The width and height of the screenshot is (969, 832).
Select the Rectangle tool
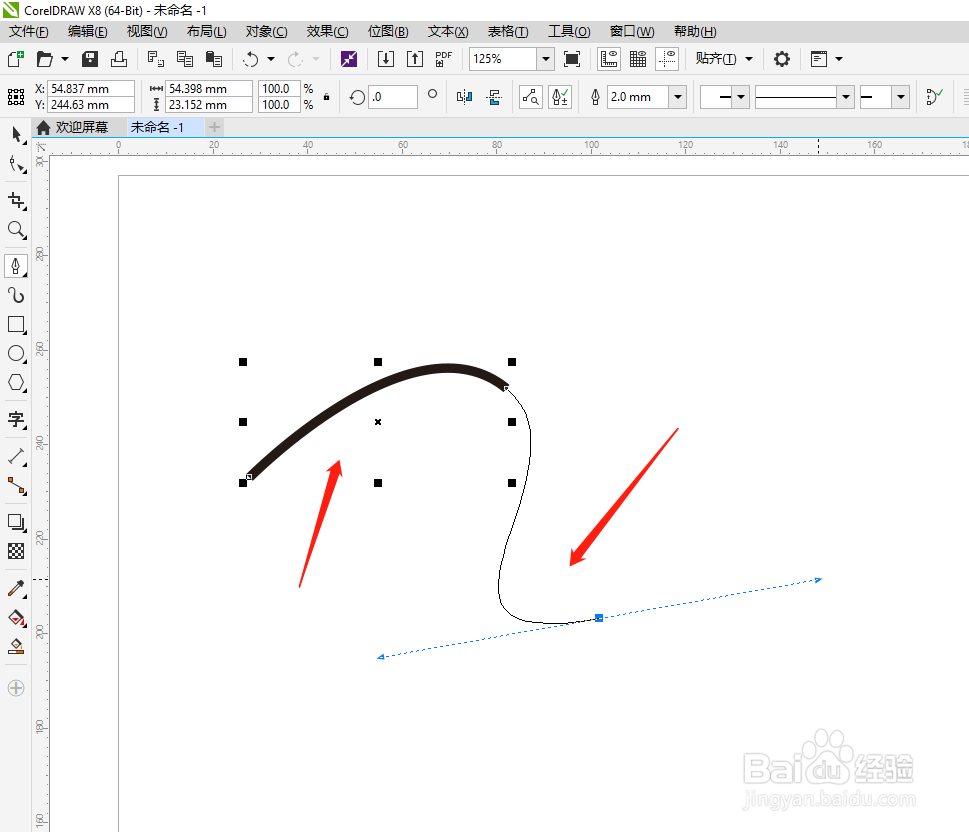pos(16,325)
